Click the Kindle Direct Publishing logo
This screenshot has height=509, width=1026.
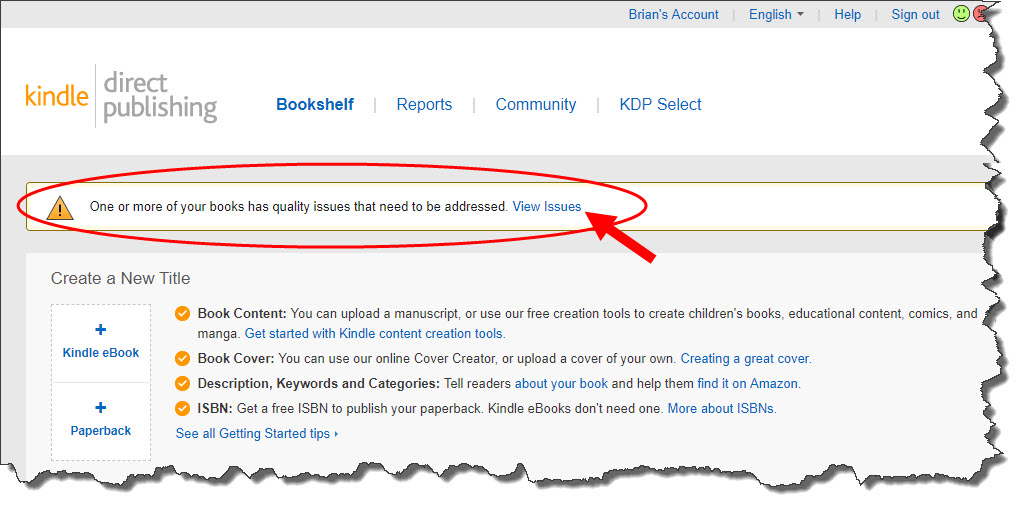pos(121,97)
